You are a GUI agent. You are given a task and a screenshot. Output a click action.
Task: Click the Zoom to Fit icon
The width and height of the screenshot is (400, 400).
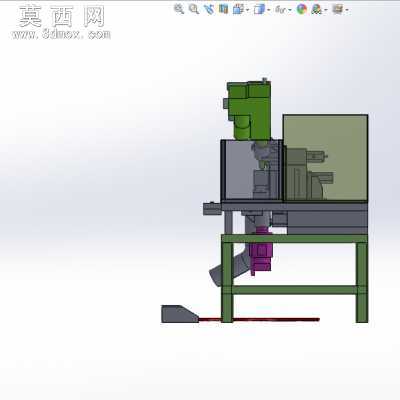[179, 9]
